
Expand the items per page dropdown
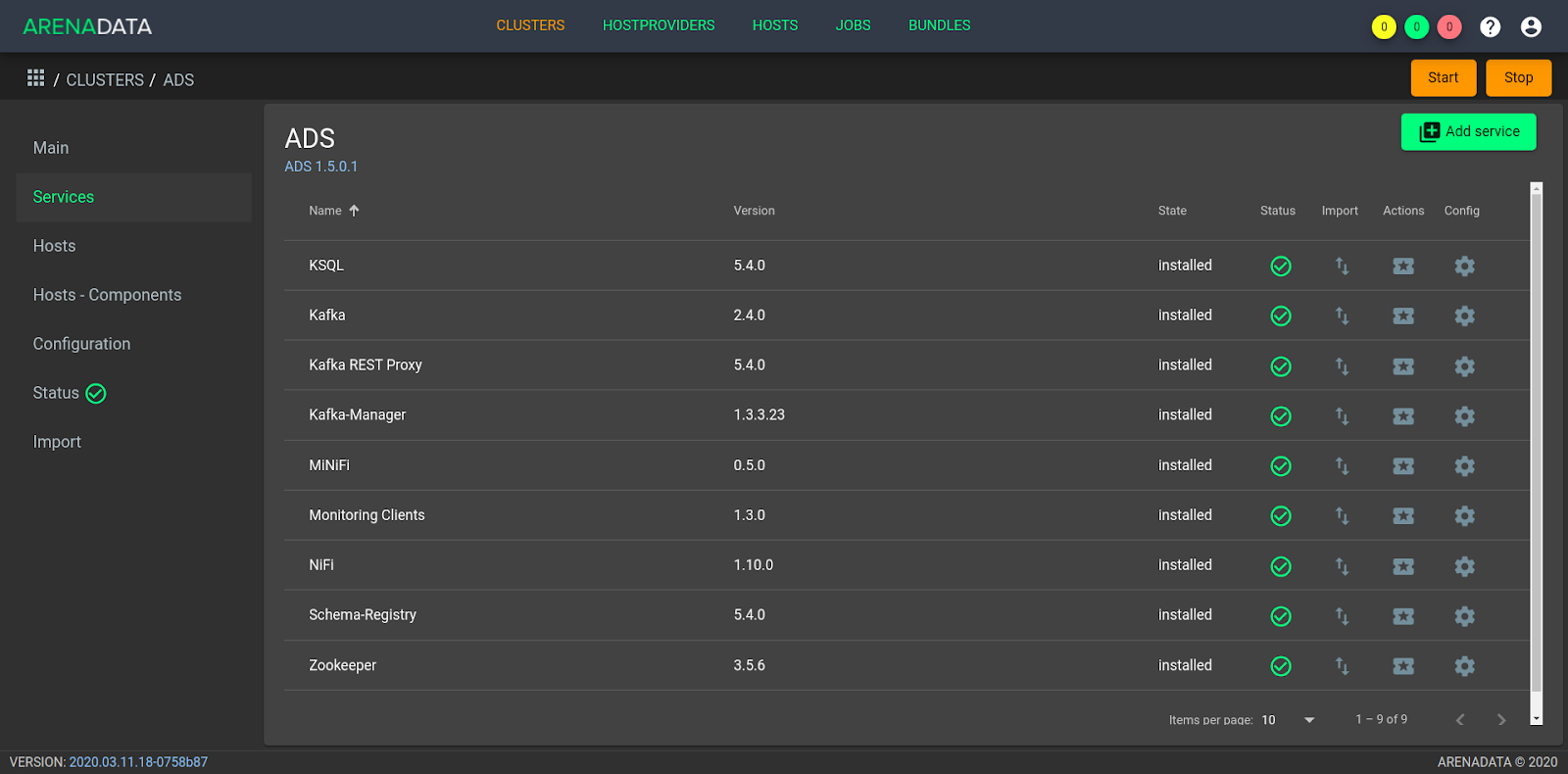click(x=1308, y=720)
